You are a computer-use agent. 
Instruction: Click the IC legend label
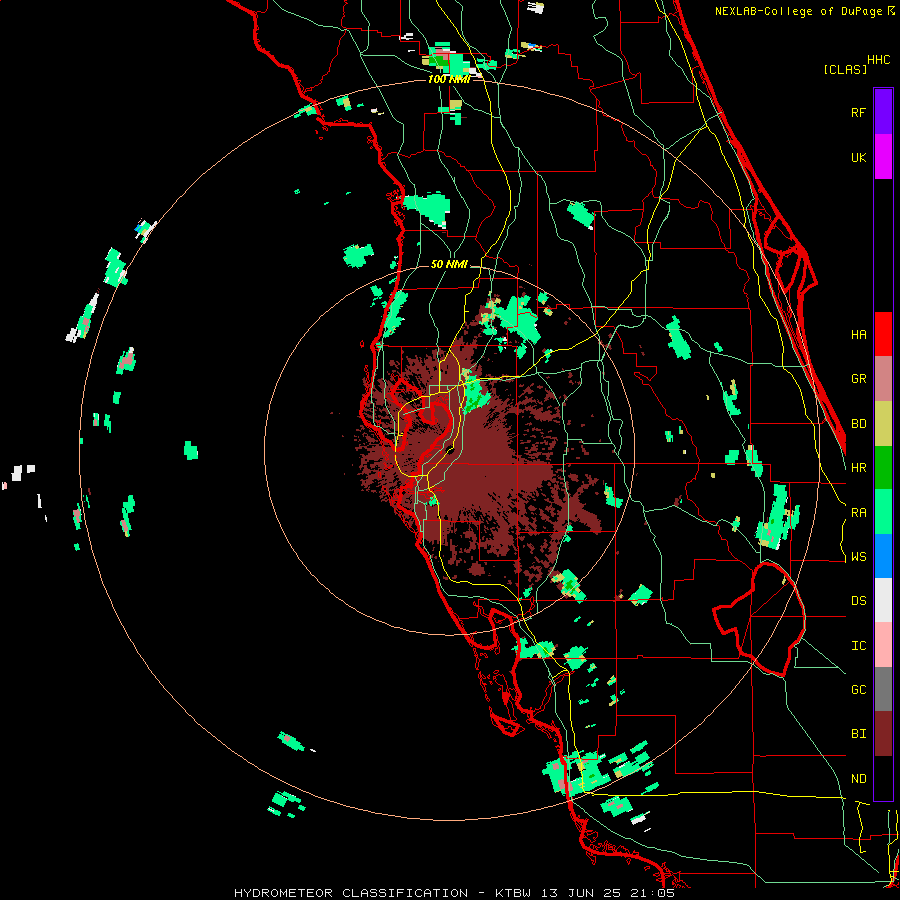point(859,646)
